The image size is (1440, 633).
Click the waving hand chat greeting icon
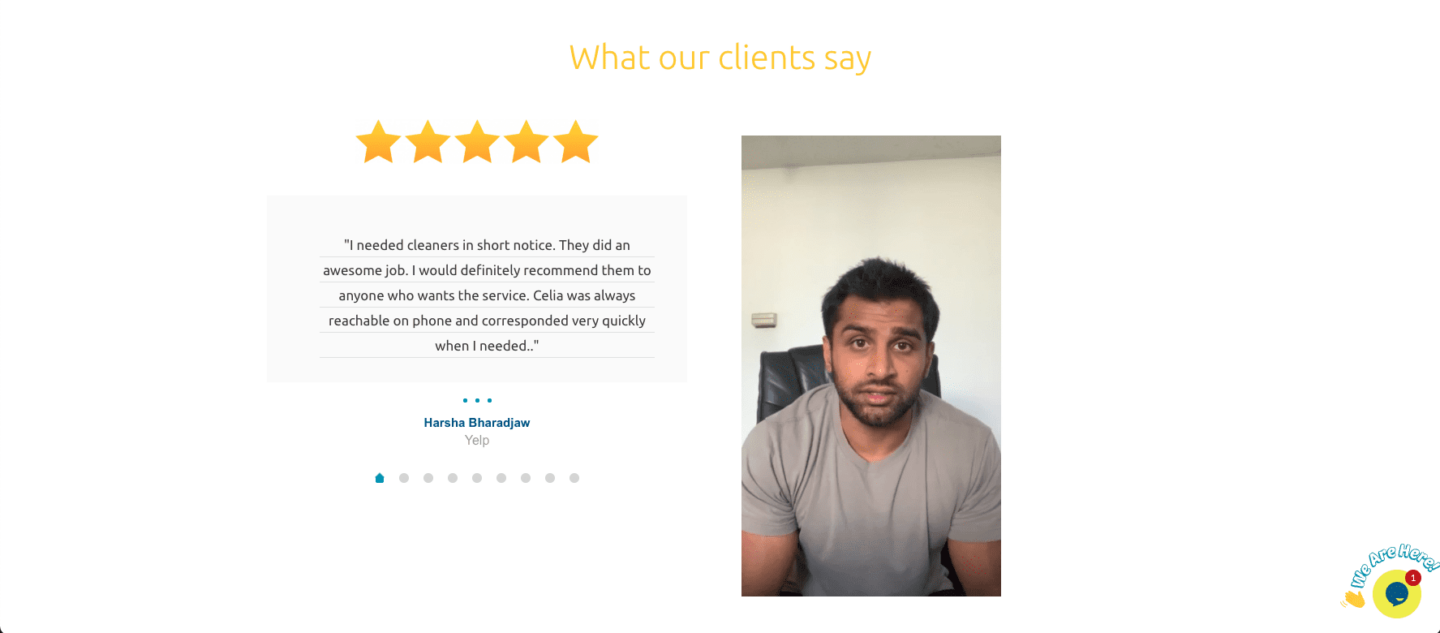1354,598
